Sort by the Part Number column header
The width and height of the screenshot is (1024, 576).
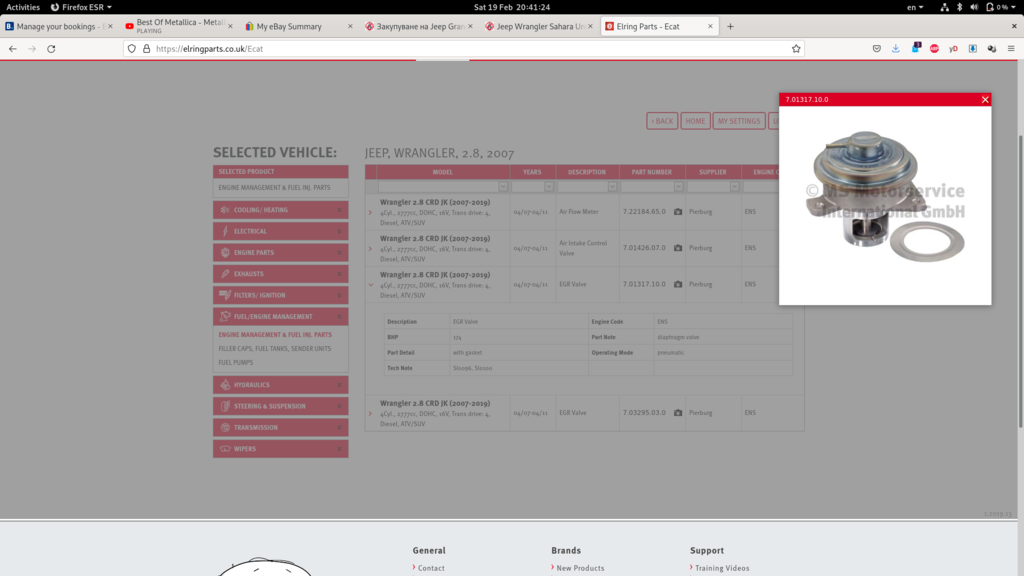click(x=651, y=172)
